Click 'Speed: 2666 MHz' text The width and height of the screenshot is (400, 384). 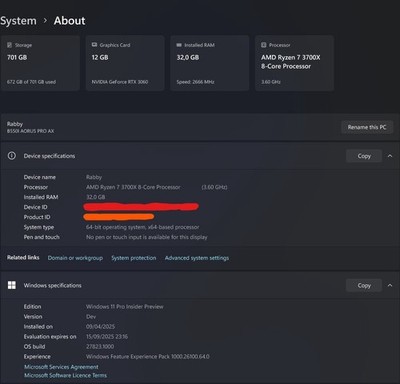pyautogui.click(x=195, y=82)
